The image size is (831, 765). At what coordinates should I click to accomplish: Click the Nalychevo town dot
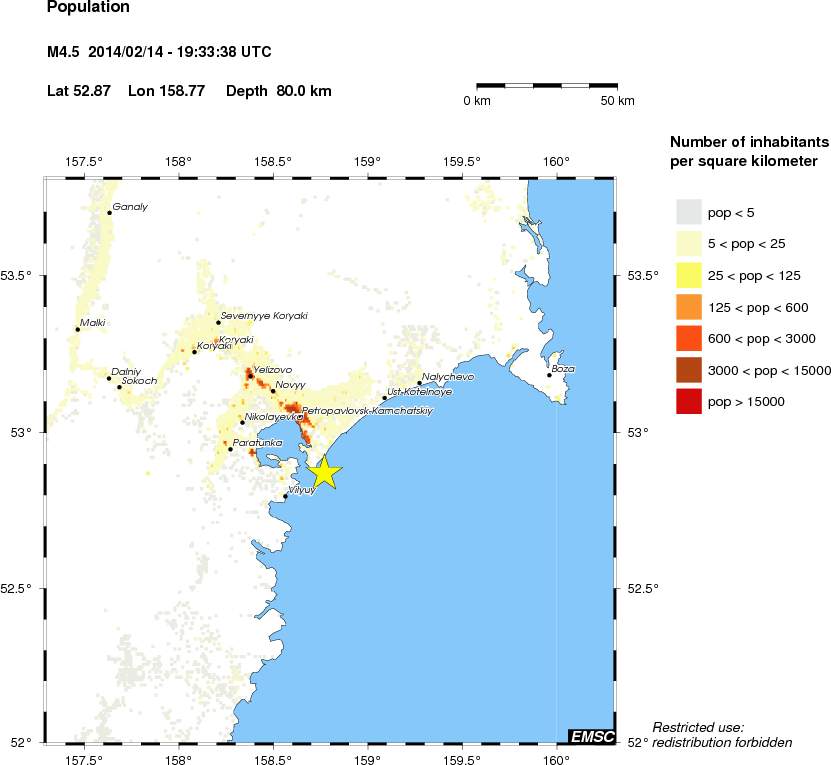(419, 382)
